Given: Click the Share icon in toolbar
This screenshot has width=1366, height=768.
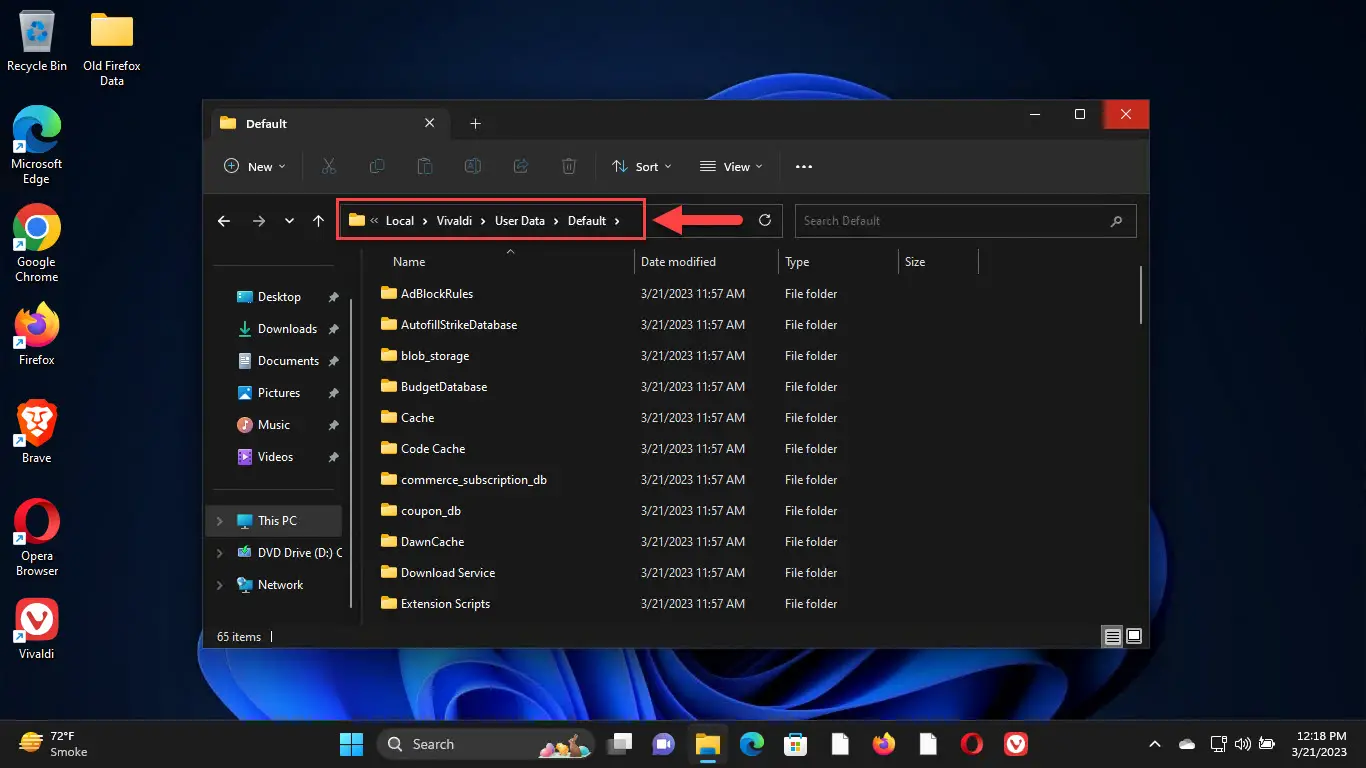Looking at the screenshot, I should (x=521, y=166).
